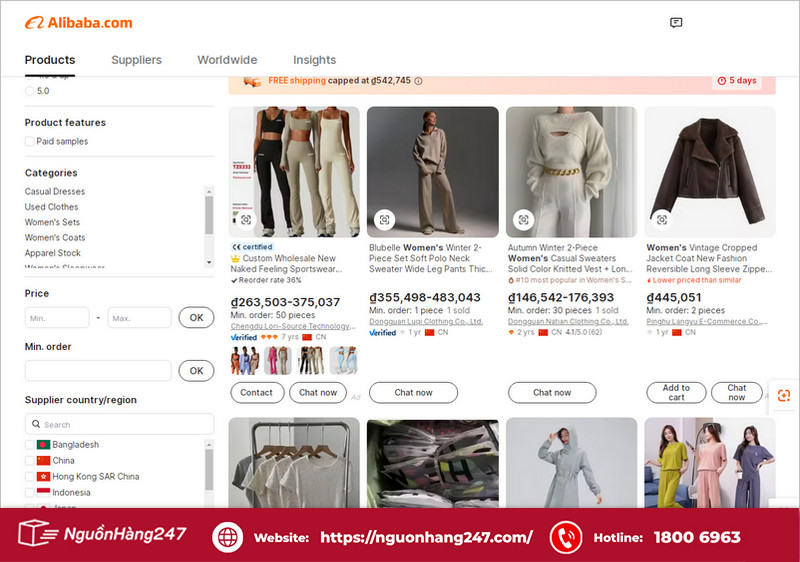Click the supplier country Search field
The width and height of the screenshot is (800, 562).
(119, 424)
